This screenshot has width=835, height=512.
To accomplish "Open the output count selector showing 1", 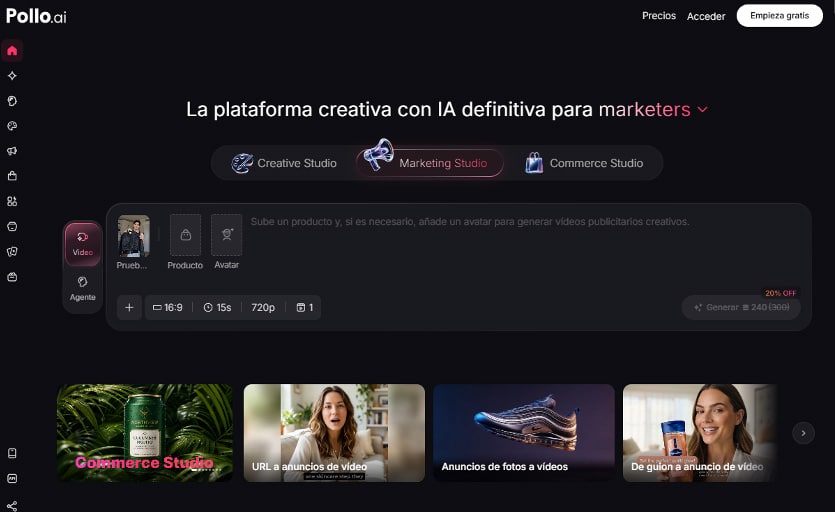I will coord(305,307).
